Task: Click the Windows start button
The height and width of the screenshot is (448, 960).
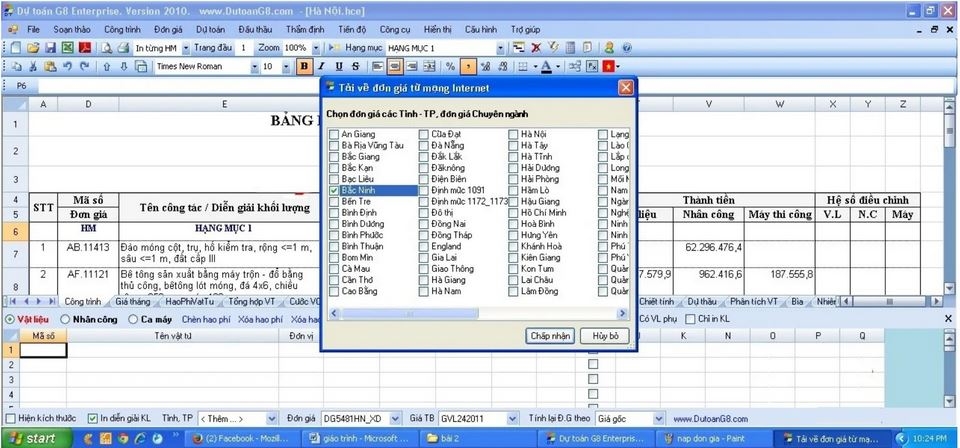Action: (37, 438)
